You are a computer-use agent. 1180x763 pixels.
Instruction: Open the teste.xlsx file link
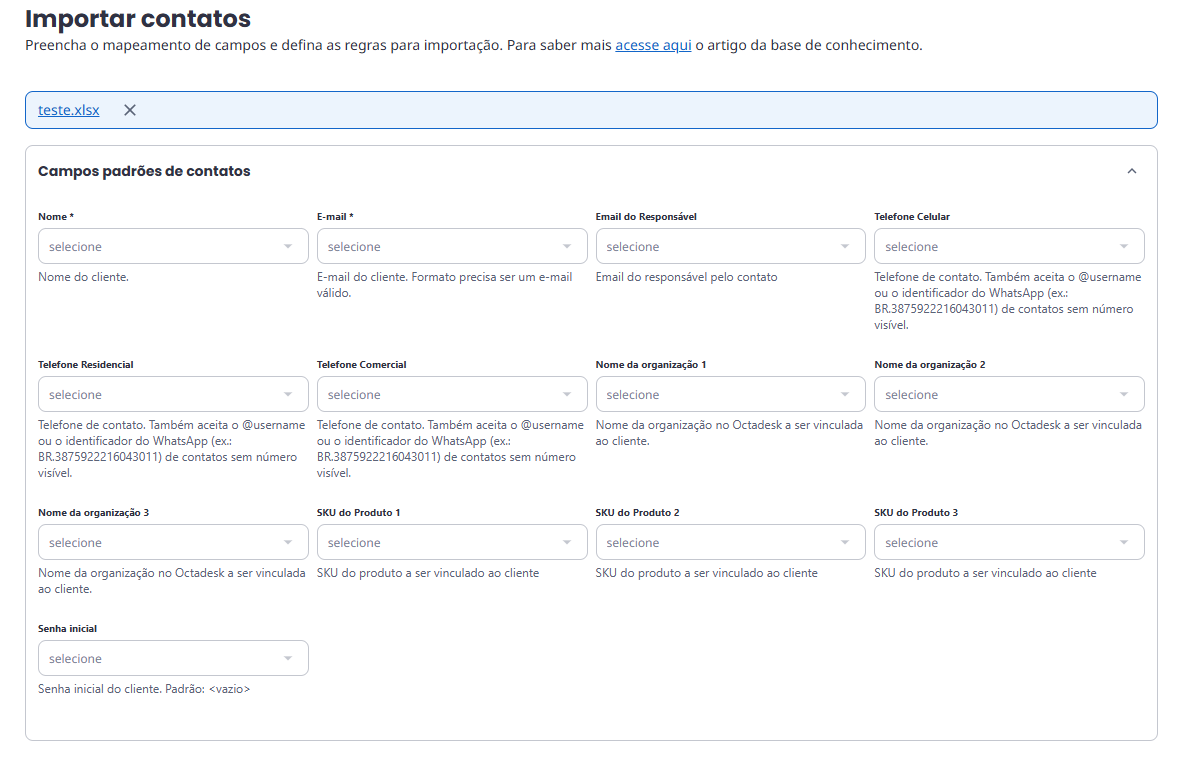pos(68,110)
